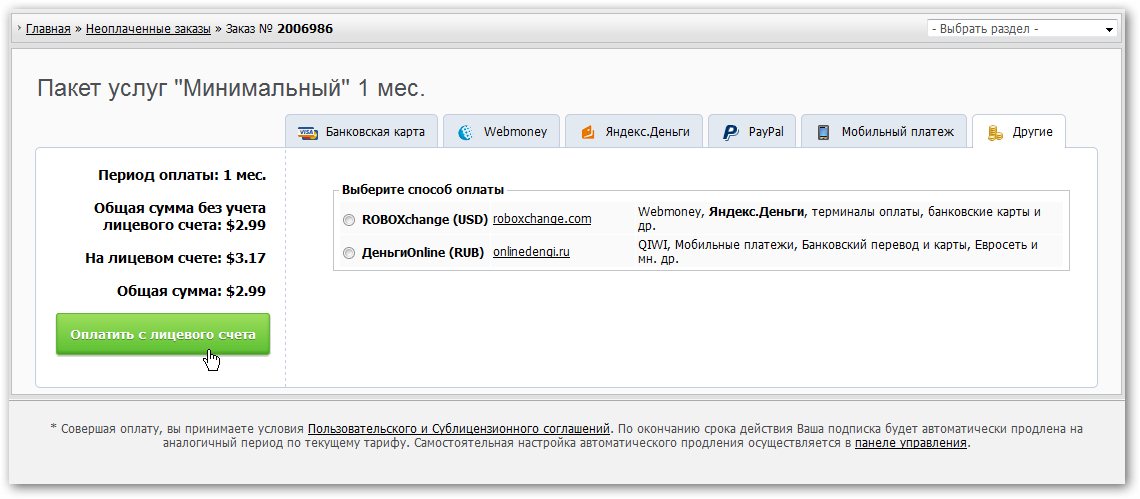
Task: Switch to Webmoney tab
Action: (x=502, y=132)
